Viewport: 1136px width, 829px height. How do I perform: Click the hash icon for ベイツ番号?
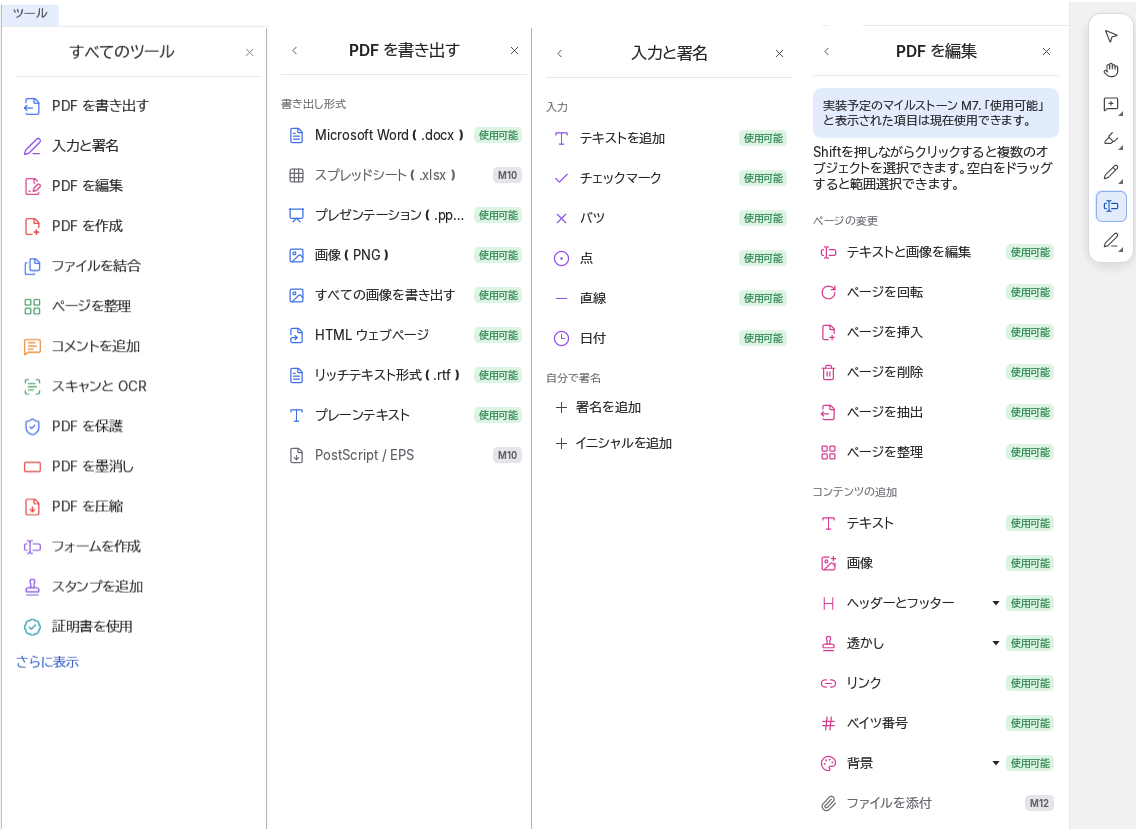[828, 723]
